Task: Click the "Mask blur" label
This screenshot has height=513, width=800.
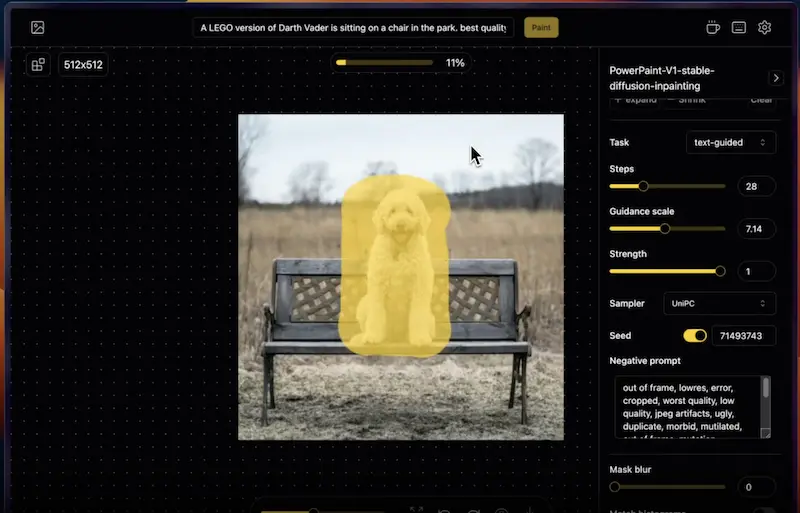Action: click(x=630, y=470)
